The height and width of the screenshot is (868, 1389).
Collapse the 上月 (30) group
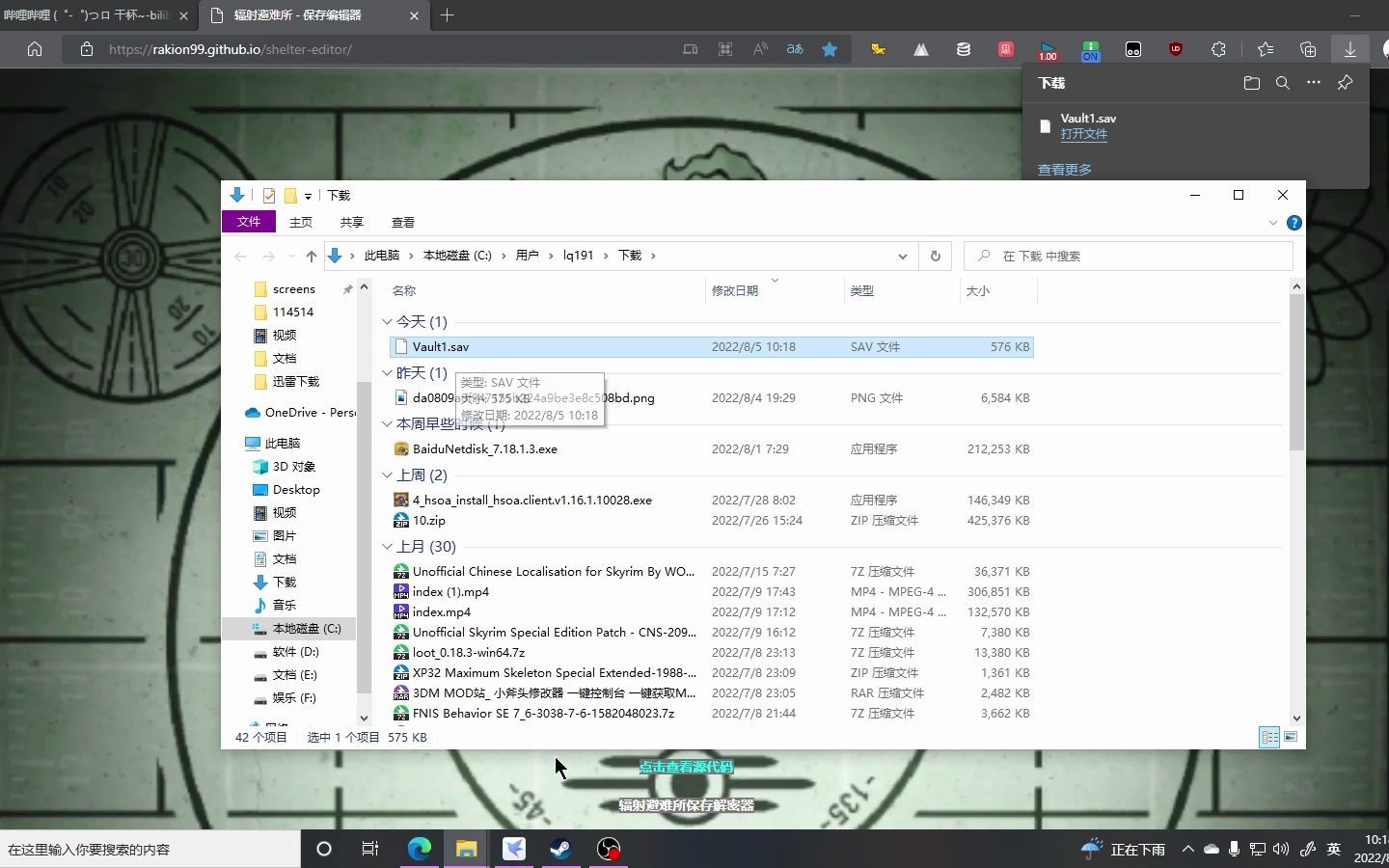pyautogui.click(x=387, y=547)
